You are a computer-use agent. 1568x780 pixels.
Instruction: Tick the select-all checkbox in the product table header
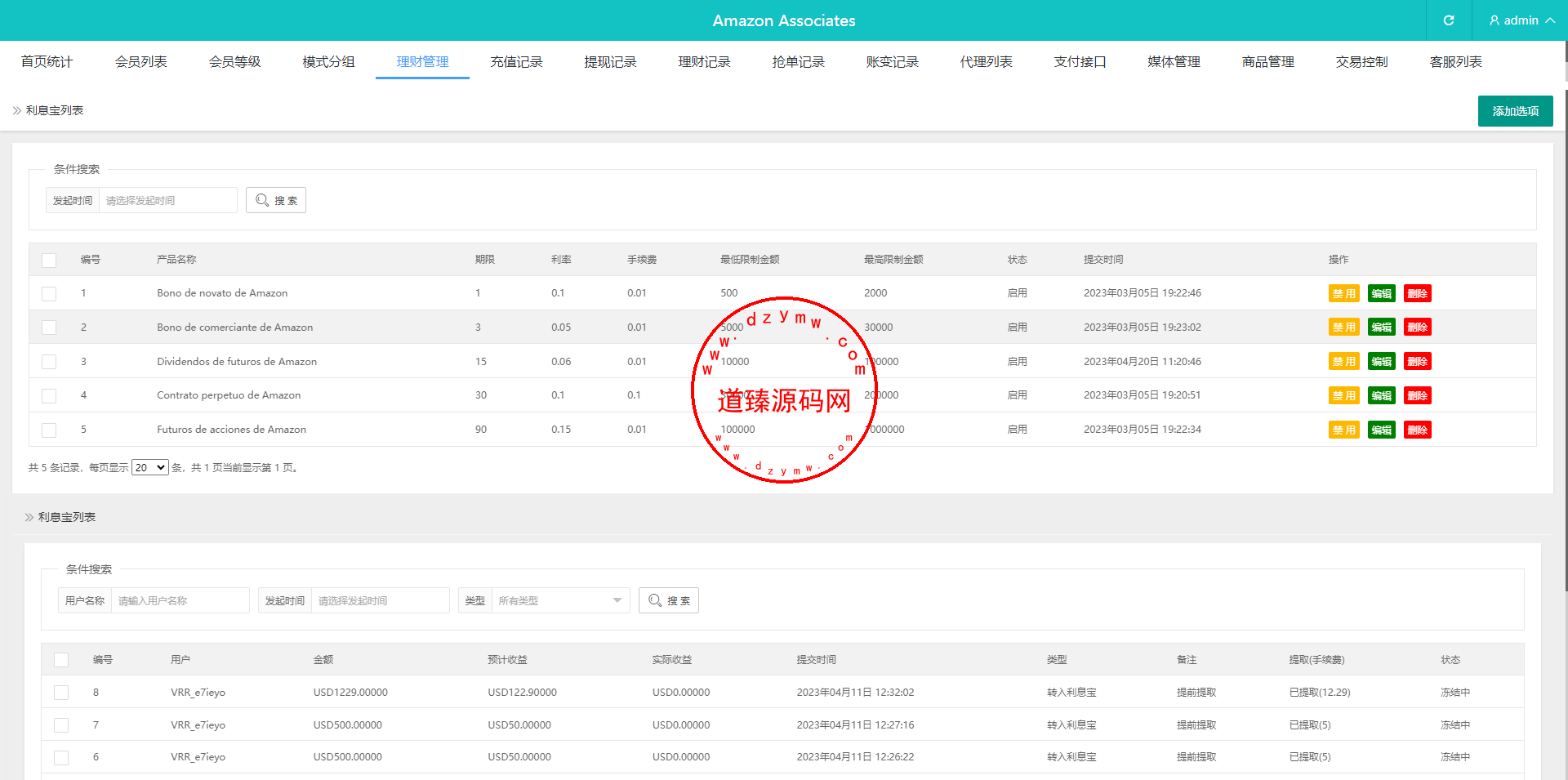coord(49,261)
